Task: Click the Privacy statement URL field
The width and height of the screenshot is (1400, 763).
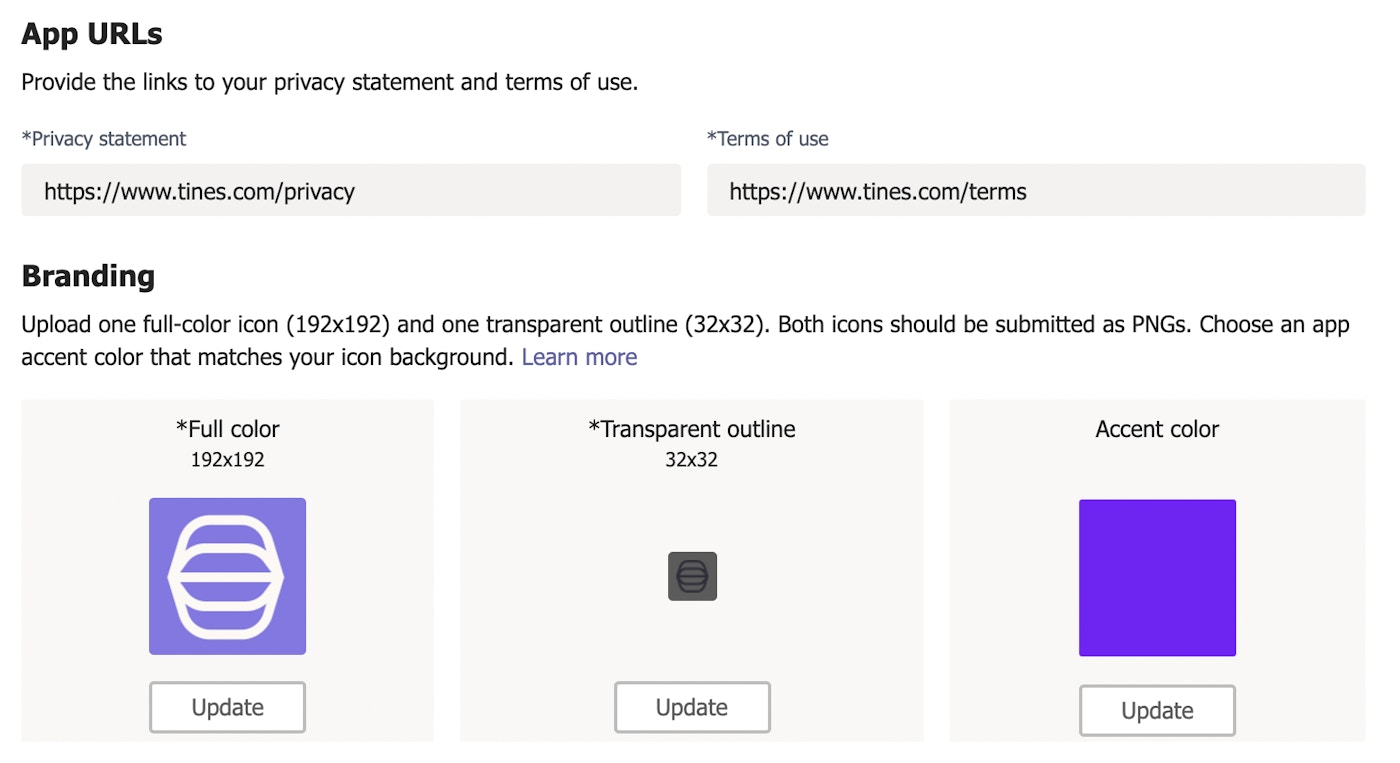Action: pyautogui.click(x=351, y=191)
